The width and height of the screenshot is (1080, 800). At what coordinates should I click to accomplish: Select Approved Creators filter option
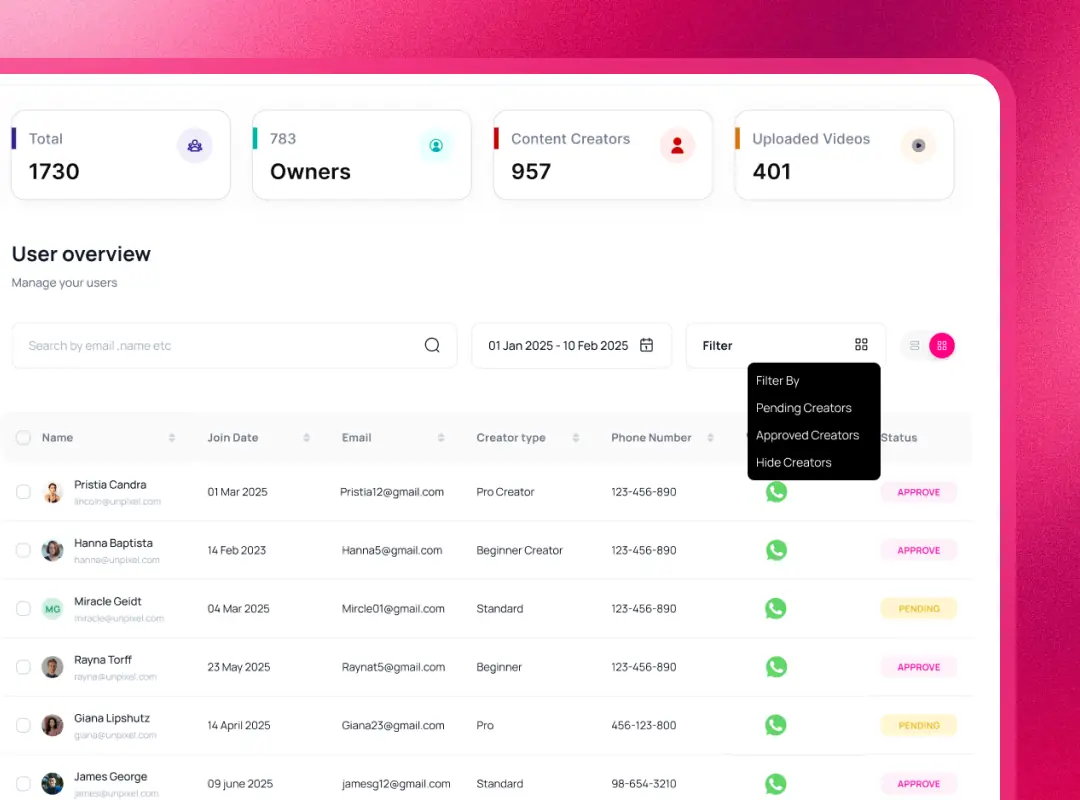[807, 435]
